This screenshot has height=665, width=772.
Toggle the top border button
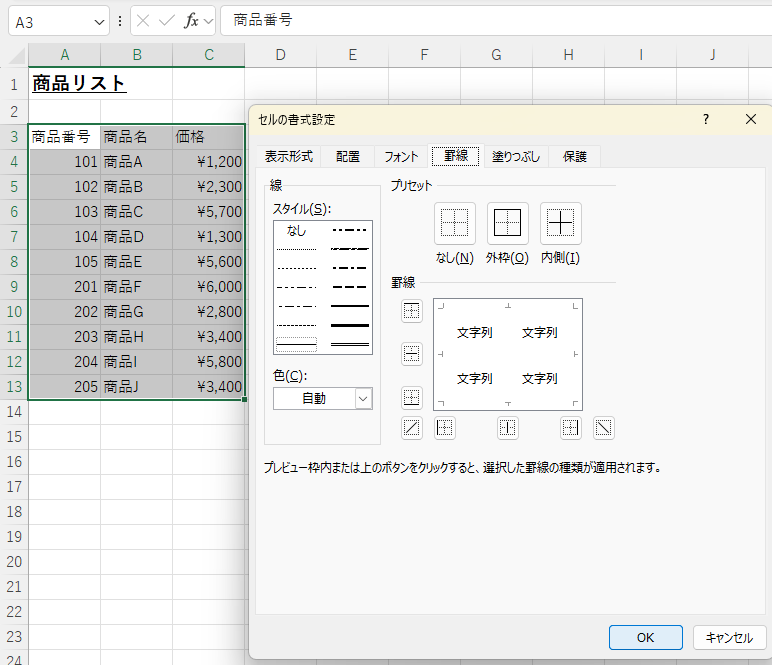pos(412,311)
